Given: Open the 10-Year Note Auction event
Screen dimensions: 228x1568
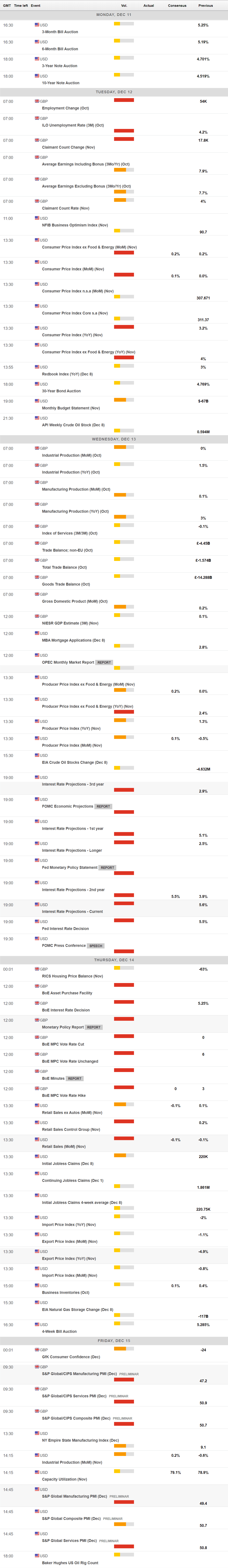Looking at the screenshot, I should (x=60, y=83).
